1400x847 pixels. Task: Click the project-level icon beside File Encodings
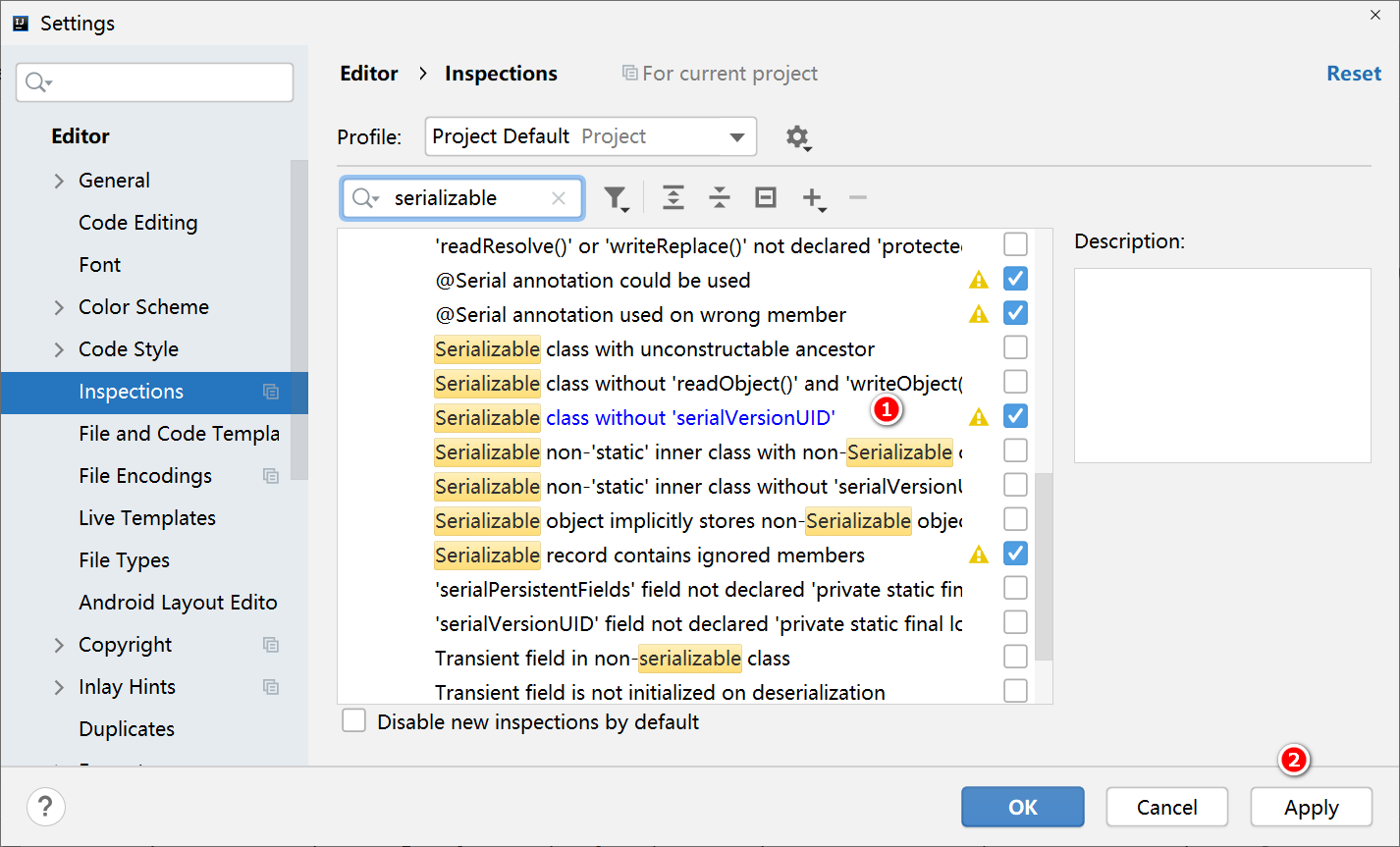271,476
